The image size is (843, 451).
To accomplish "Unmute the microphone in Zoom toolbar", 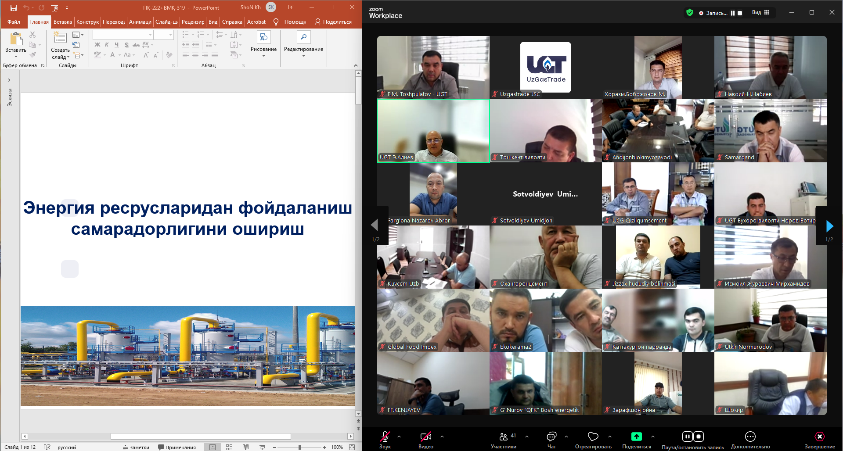I will point(385,436).
